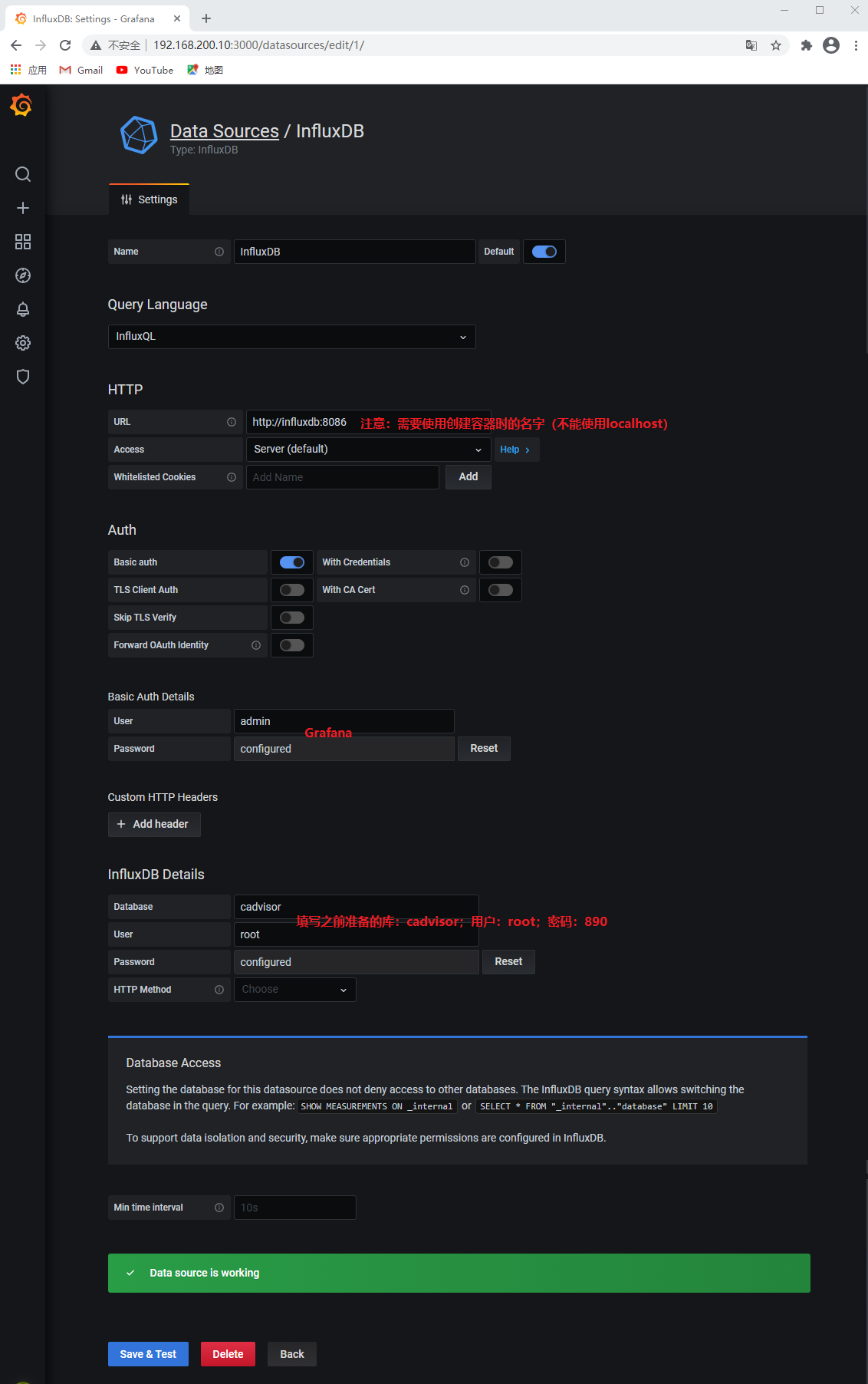
Task: Click the Min time interval input field
Action: pos(294,1208)
